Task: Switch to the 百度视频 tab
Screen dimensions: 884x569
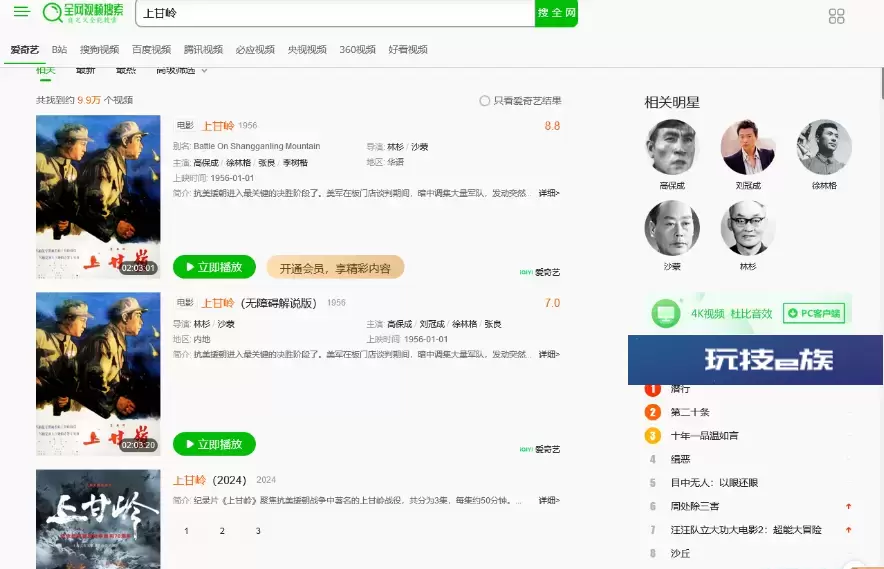Action: click(151, 50)
